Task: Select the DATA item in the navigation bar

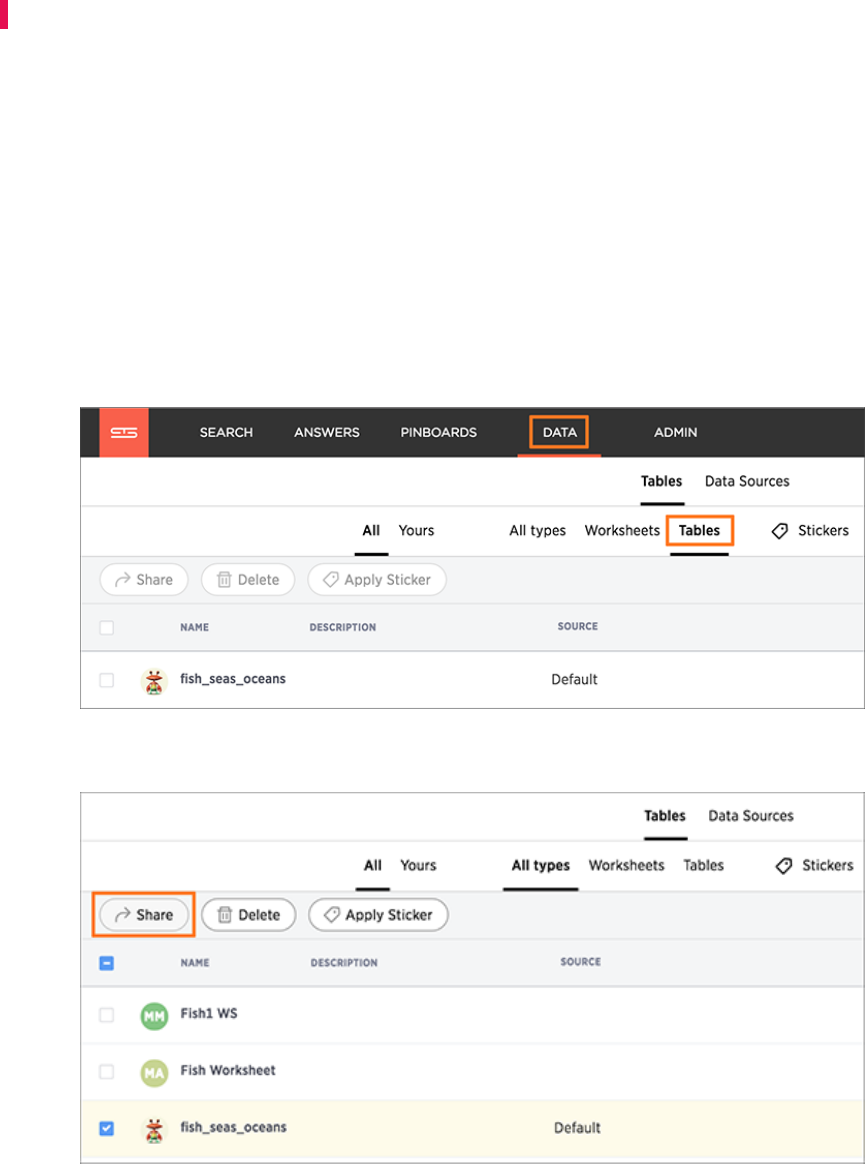Action: tap(559, 432)
